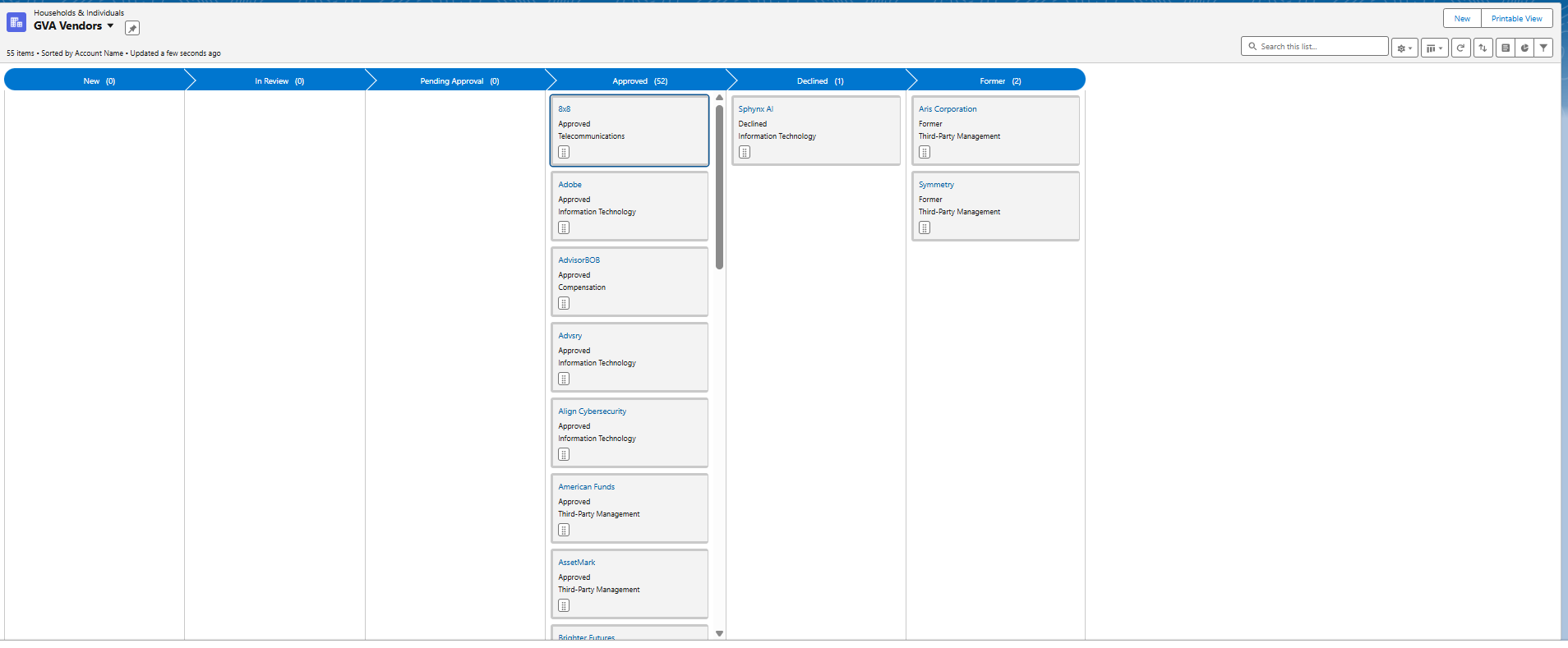Viewport: 1568px width, 648px height.
Task: Open the Kanban settings icon
Action: click(x=1505, y=48)
